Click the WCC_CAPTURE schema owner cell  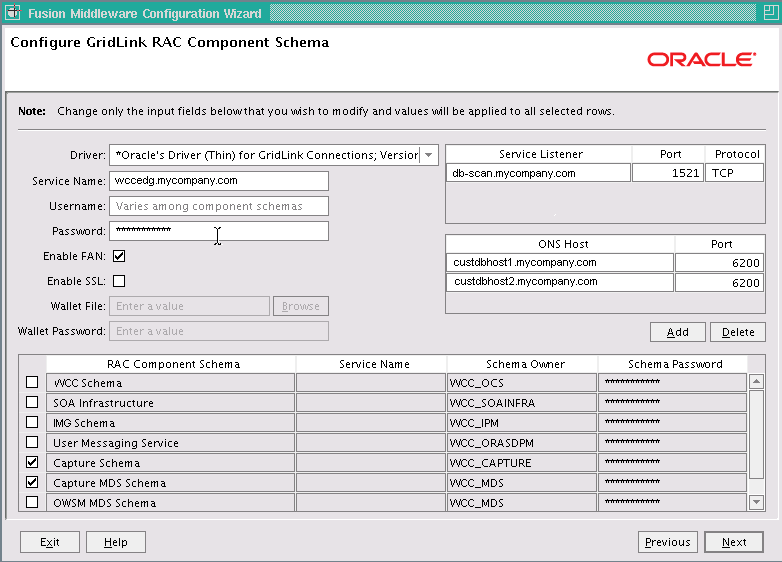pyautogui.click(x=522, y=463)
